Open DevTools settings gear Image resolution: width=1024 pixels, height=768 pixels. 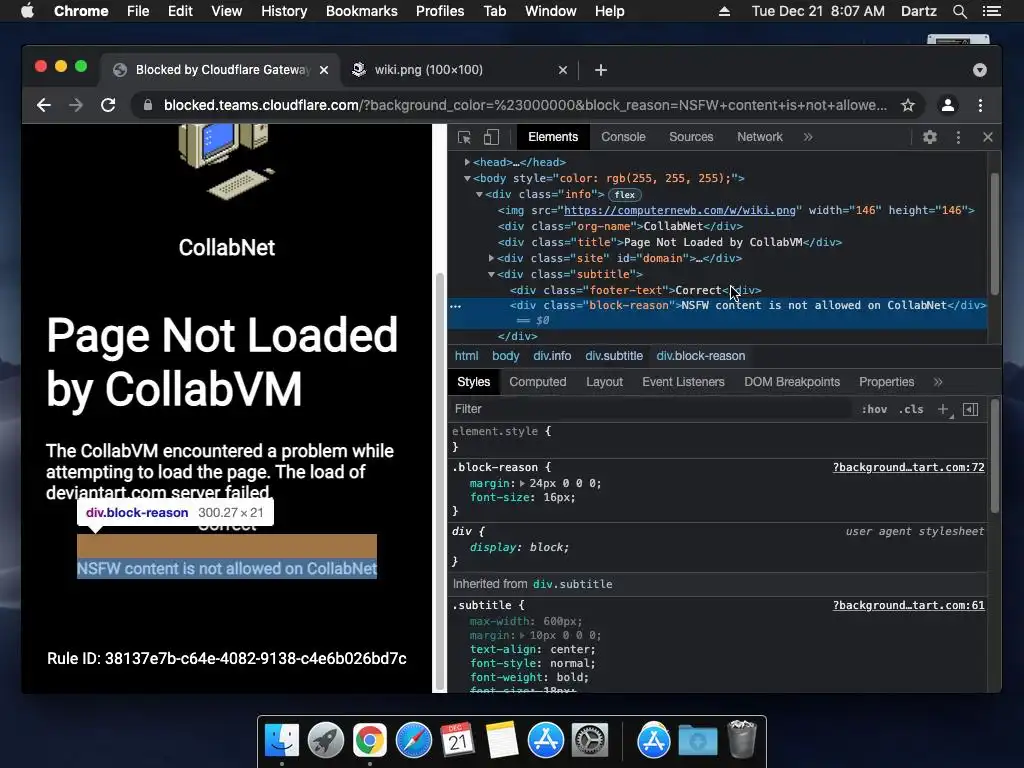[x=930, y=137]
